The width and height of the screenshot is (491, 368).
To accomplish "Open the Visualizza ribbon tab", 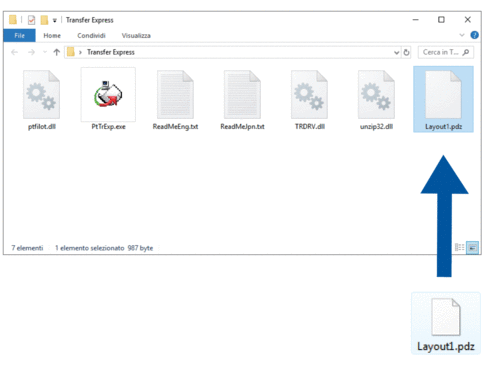I will tap(136, 35).
